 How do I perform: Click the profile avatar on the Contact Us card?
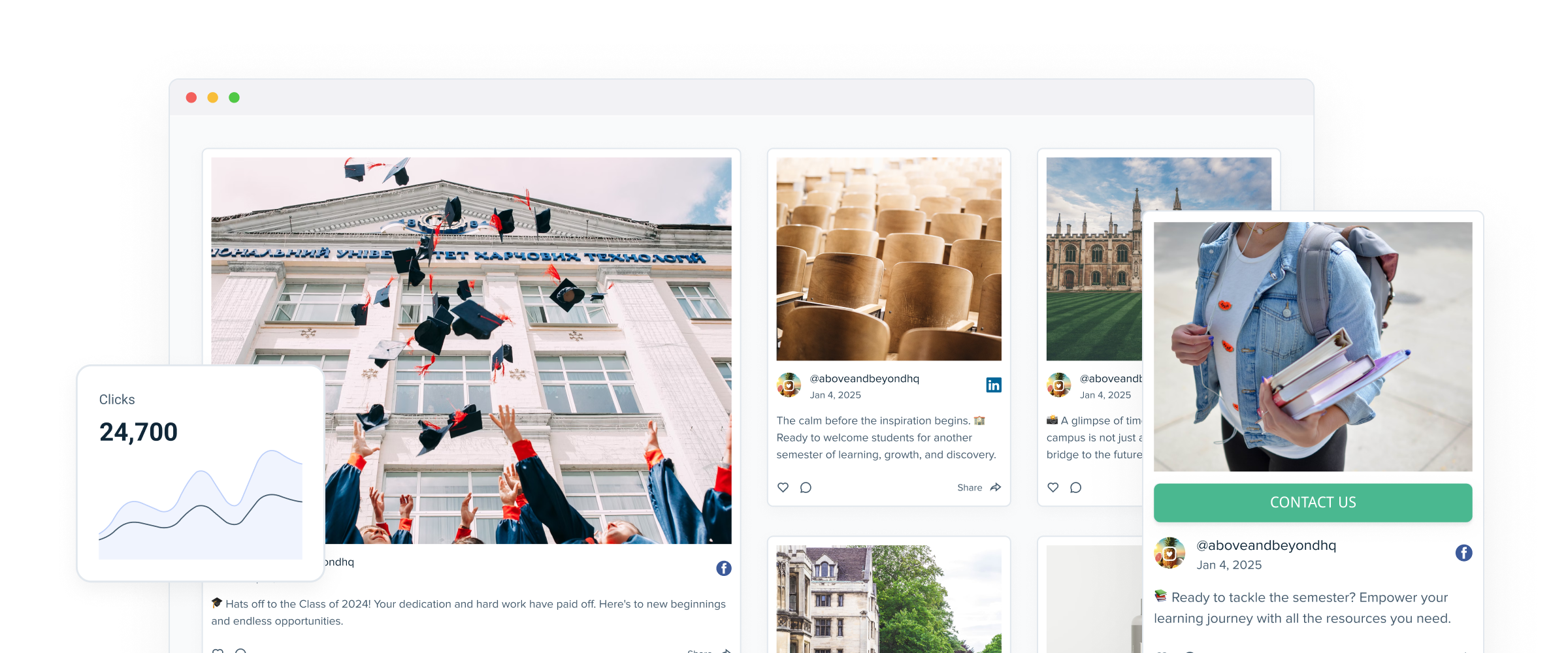click(1171, 554)
